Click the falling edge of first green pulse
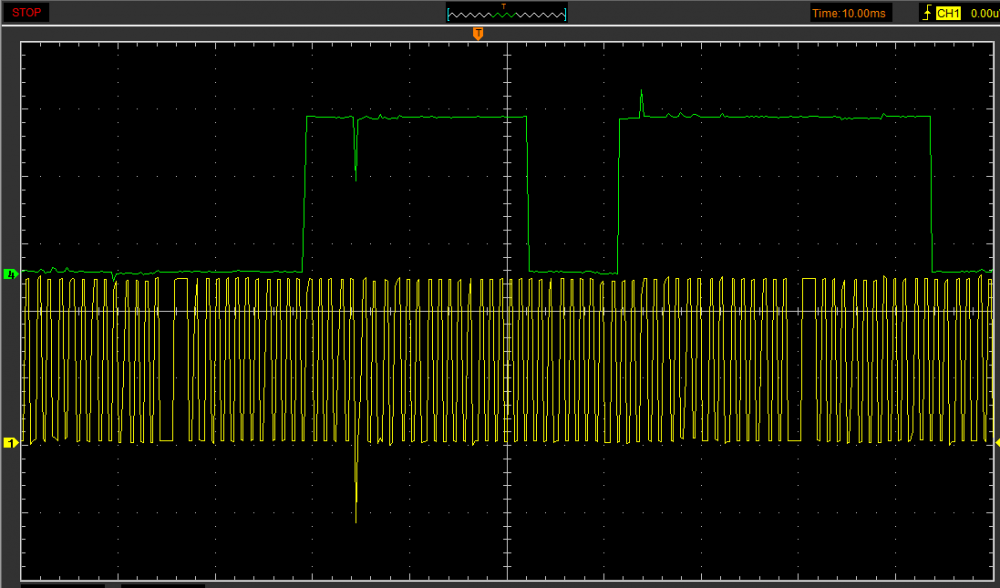This screenshot has height=588, width=1000. pyautogui.click(x=527, y=195)
